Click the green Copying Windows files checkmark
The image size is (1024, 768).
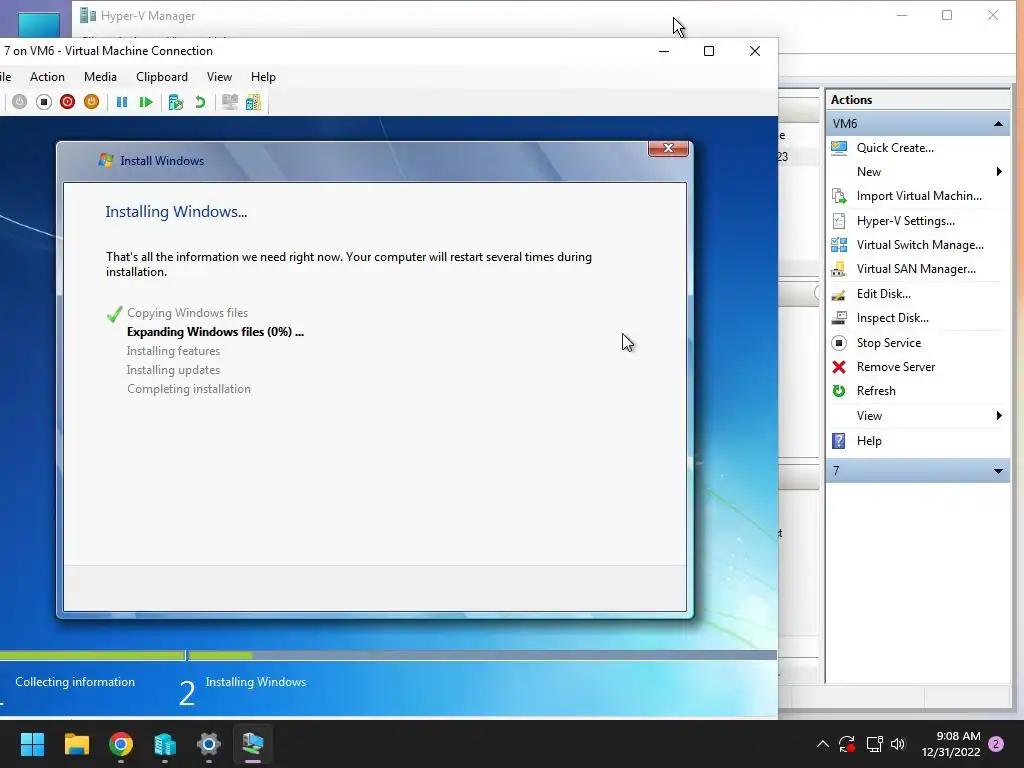pyautogui.click(x=114, y=314)
